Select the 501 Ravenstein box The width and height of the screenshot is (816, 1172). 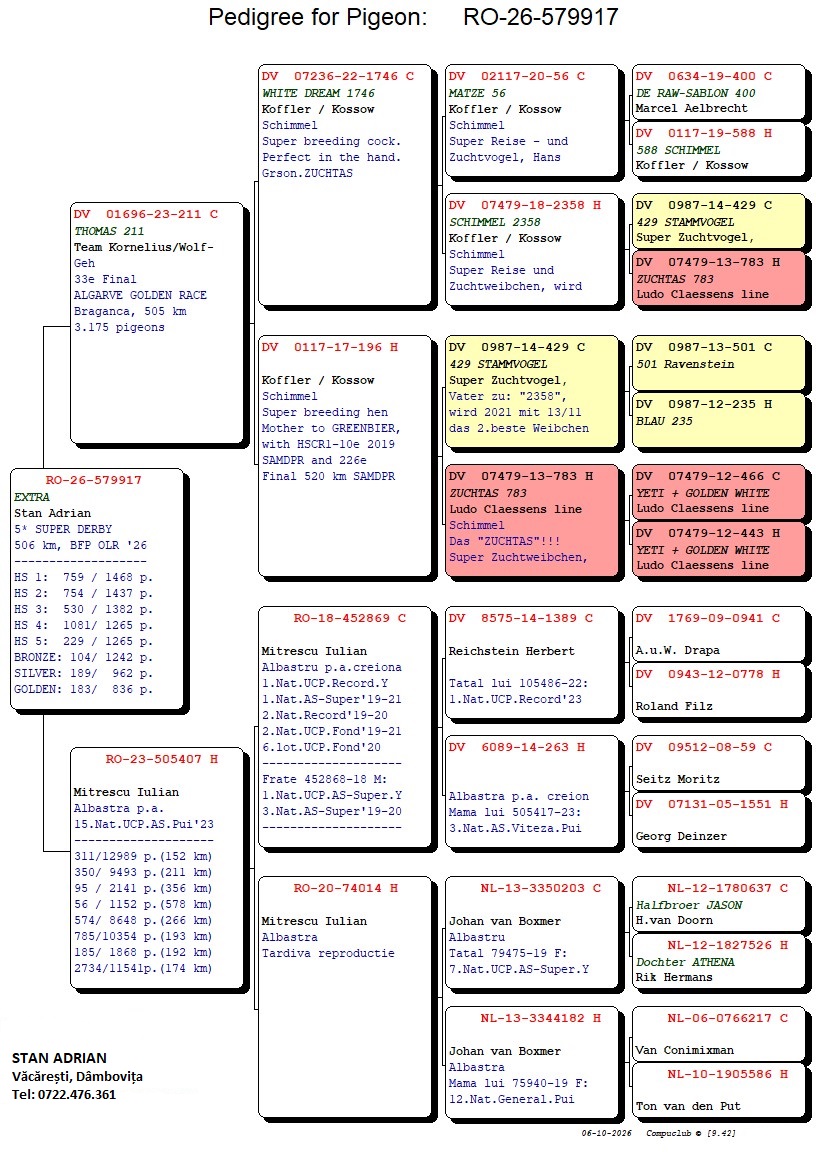(x=719, y=363)
